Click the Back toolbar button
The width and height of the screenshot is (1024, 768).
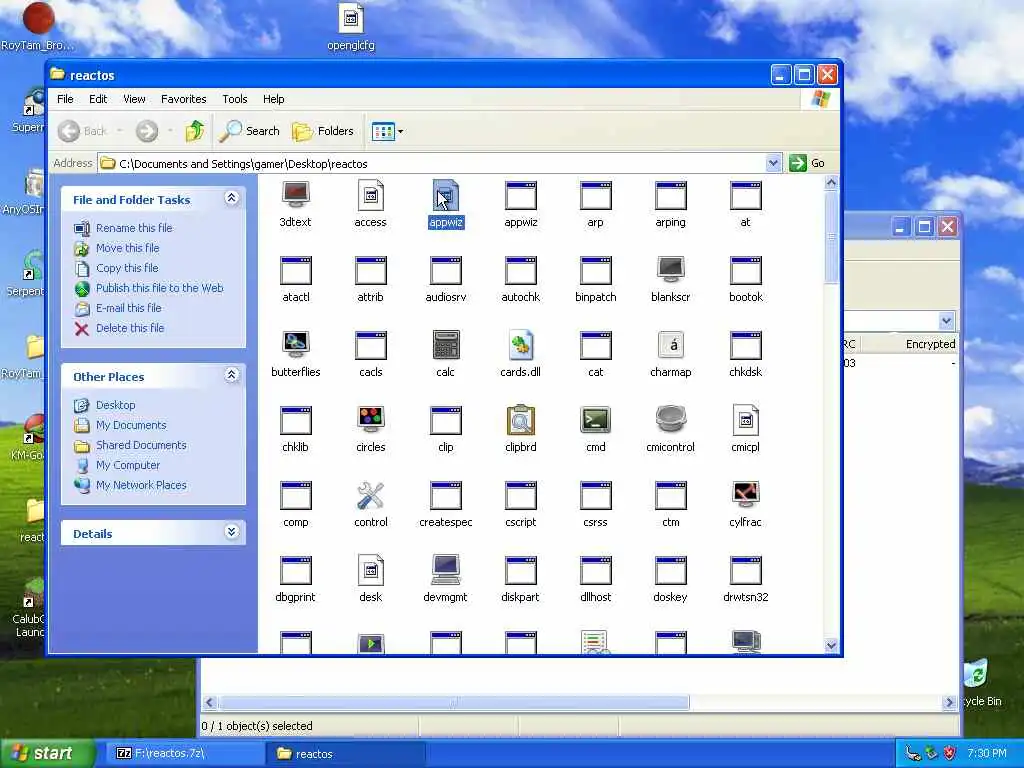[82, 131]
